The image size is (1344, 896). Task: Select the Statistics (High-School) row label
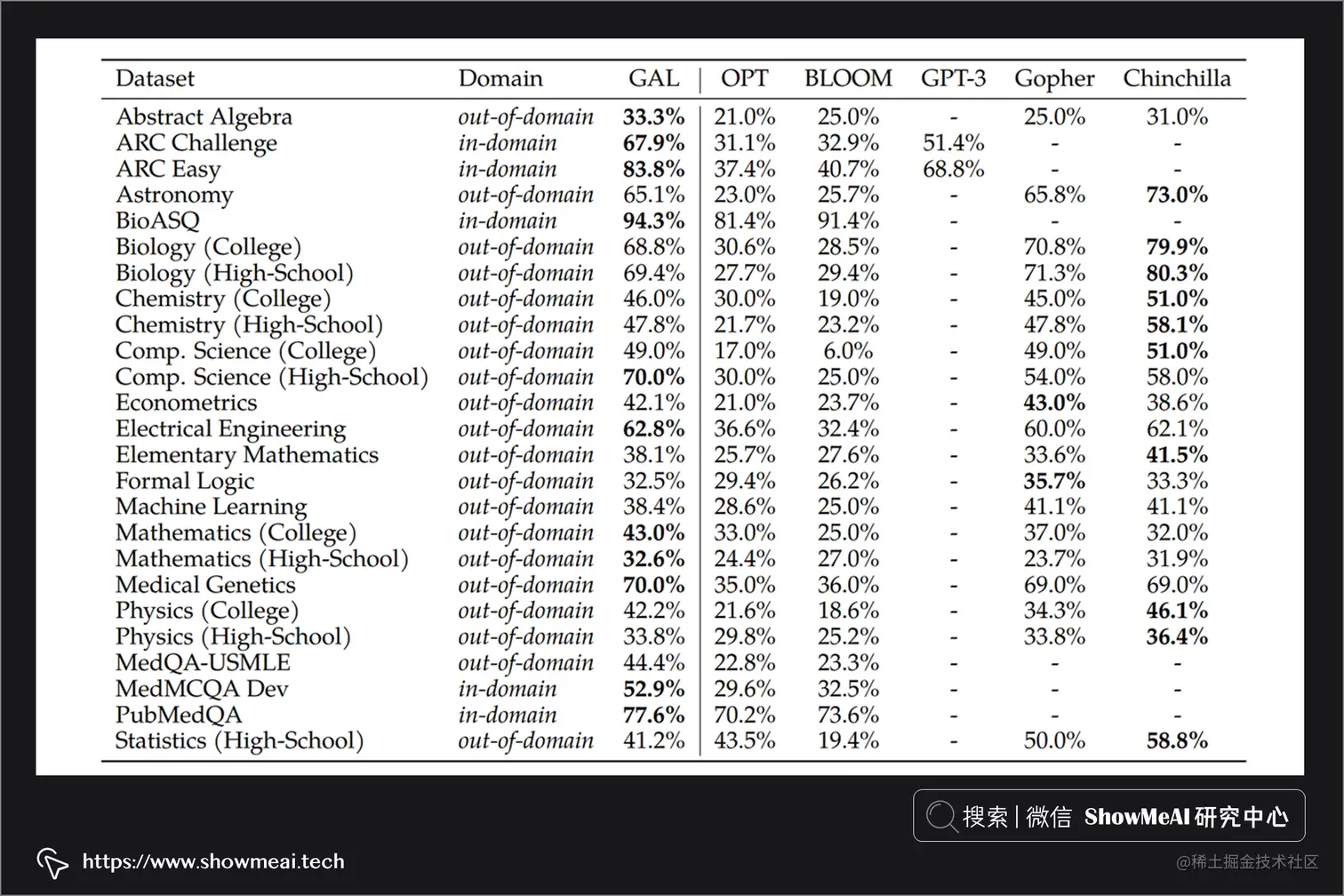coord(239,740)
